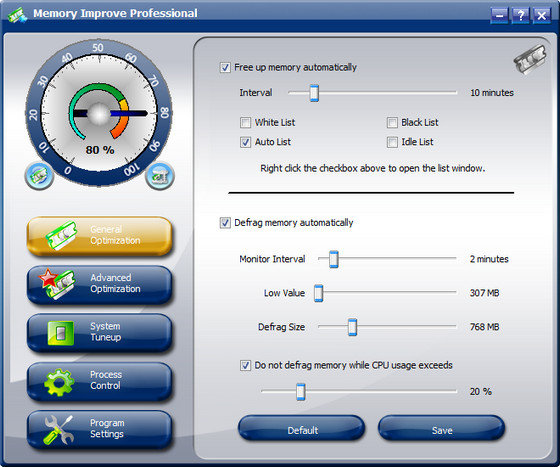Click the Program Settings tools icon
The width and height of the screenshot is (560, 467).
[59, 430]
